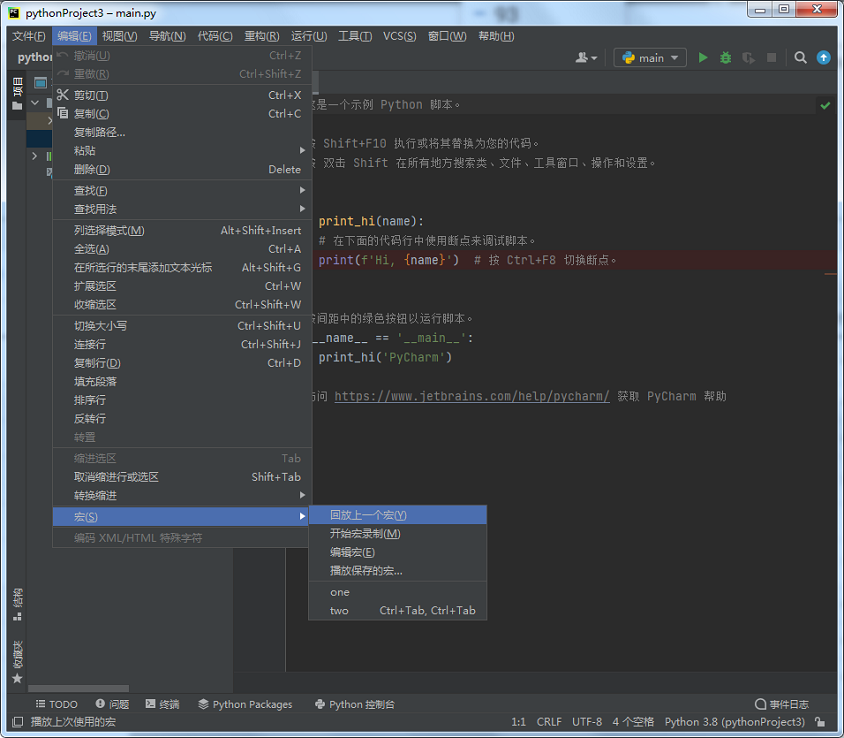The image size is (844, 738).
Task: Click the Python 3.8 interpreter status
Action: coord(735,722)
